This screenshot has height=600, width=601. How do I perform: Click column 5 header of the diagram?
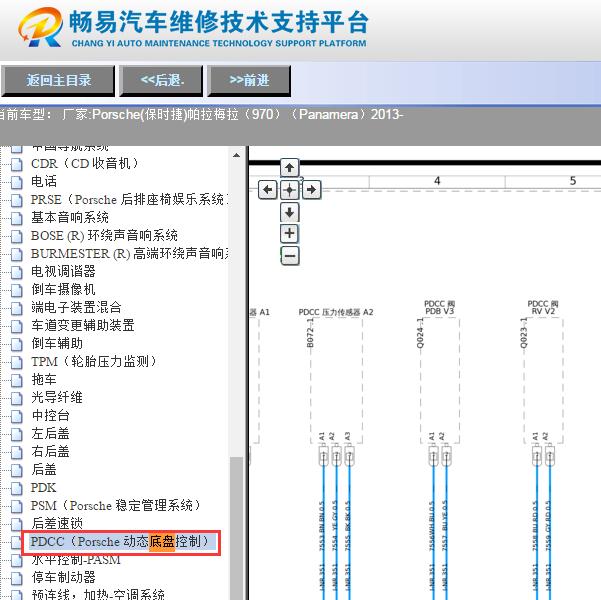[x=573, y=181]
